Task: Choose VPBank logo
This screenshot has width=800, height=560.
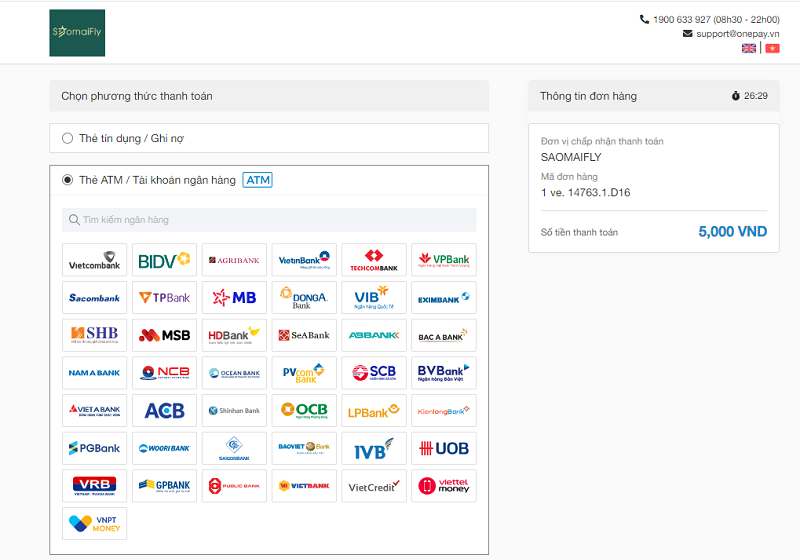Action: coord(444,260)
